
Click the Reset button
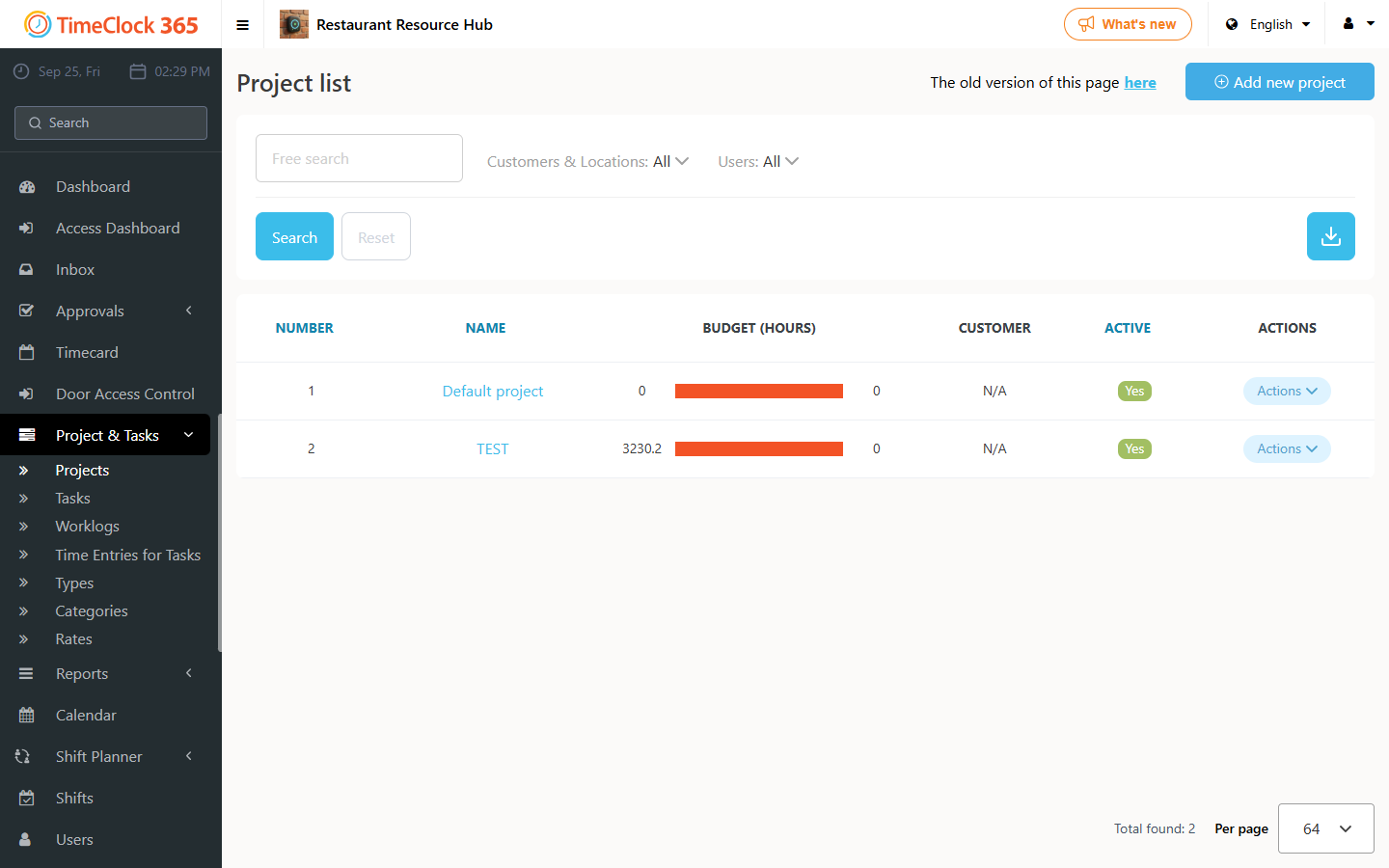[x=376, y=236]
